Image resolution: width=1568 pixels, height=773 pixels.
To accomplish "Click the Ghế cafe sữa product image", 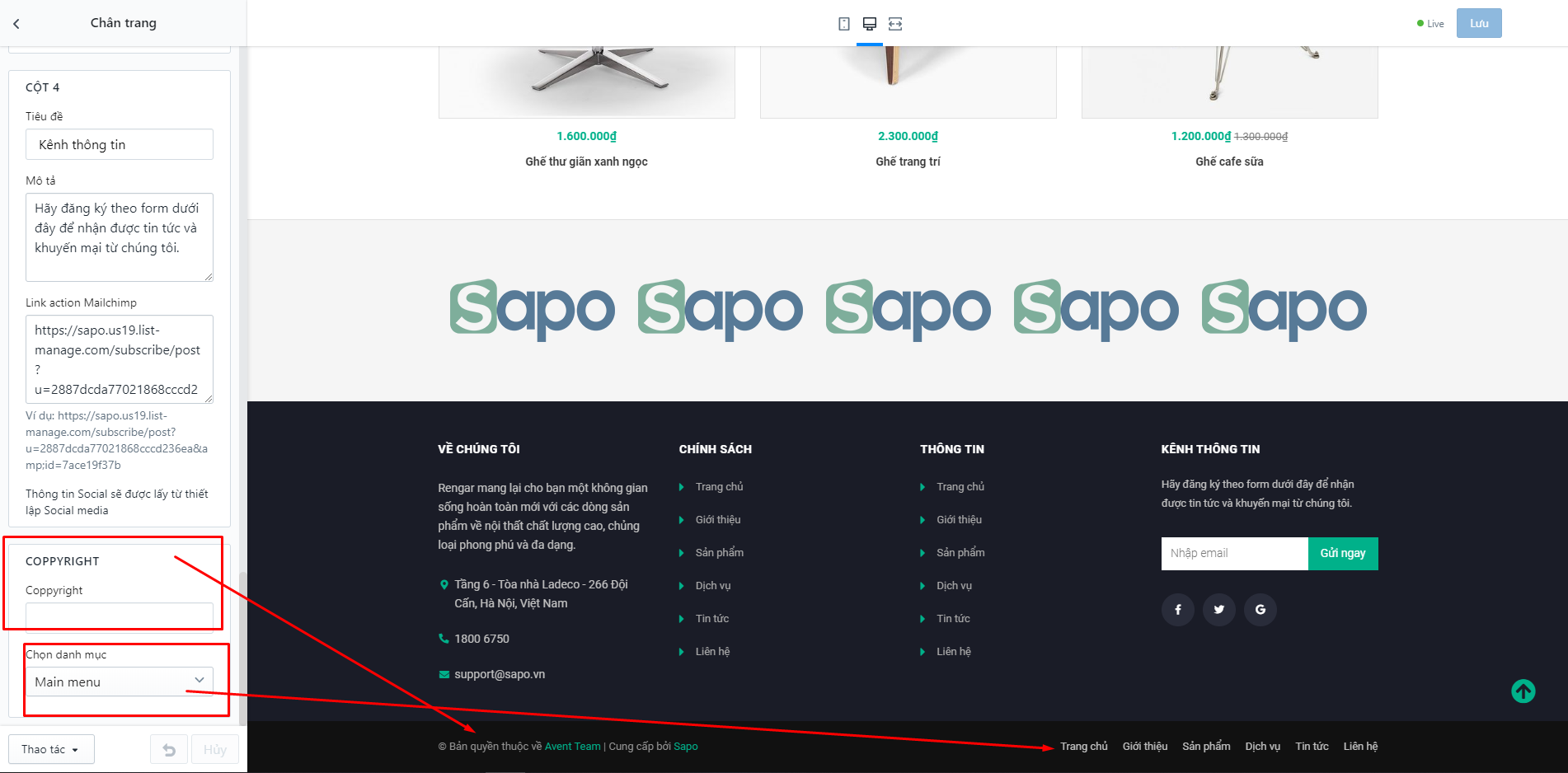I will click(1230, 82).
